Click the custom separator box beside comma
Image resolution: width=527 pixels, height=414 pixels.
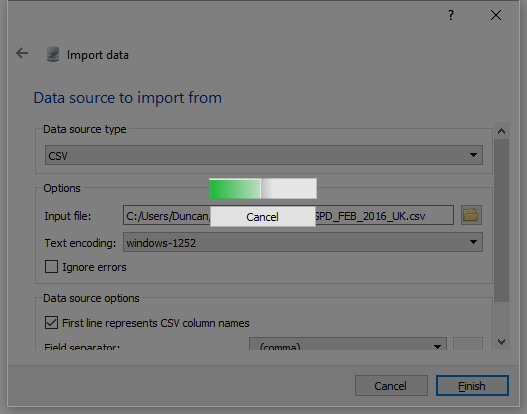coord(468,344)
